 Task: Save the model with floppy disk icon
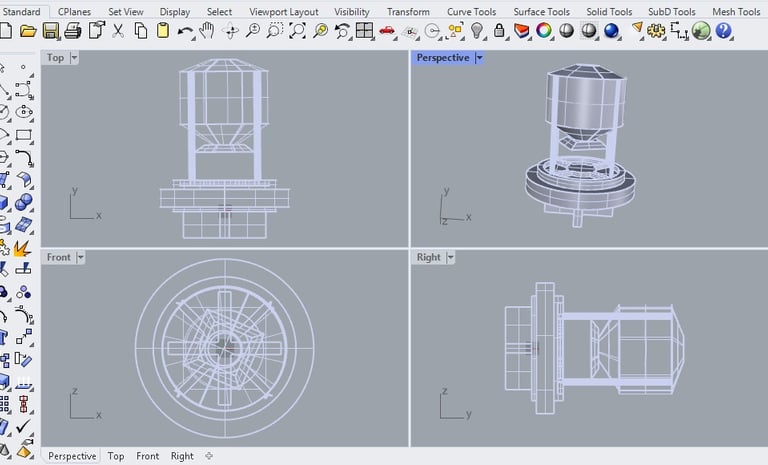(50, 31)
